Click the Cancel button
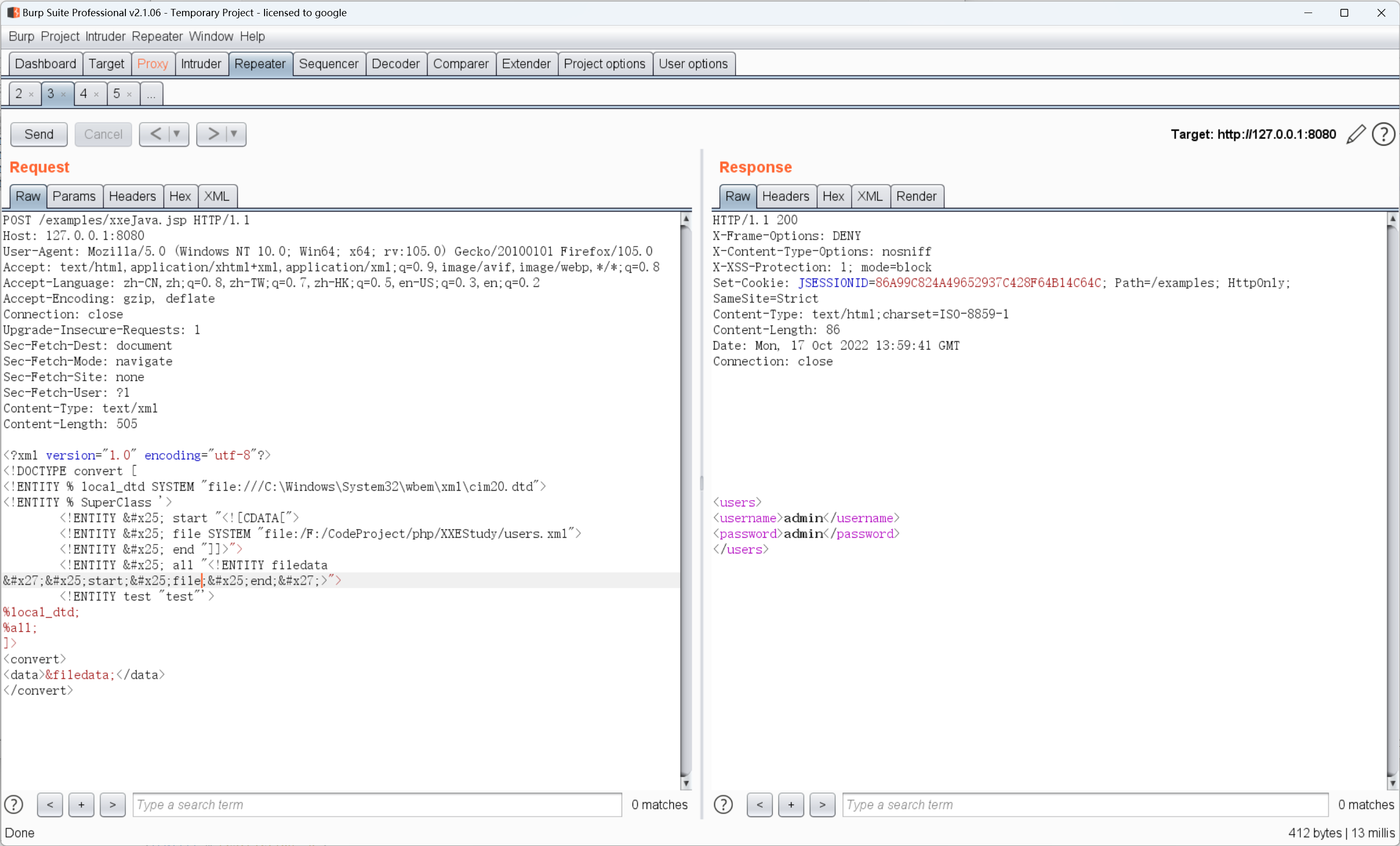Screen dimensions: 1400x846 [104, 135]
